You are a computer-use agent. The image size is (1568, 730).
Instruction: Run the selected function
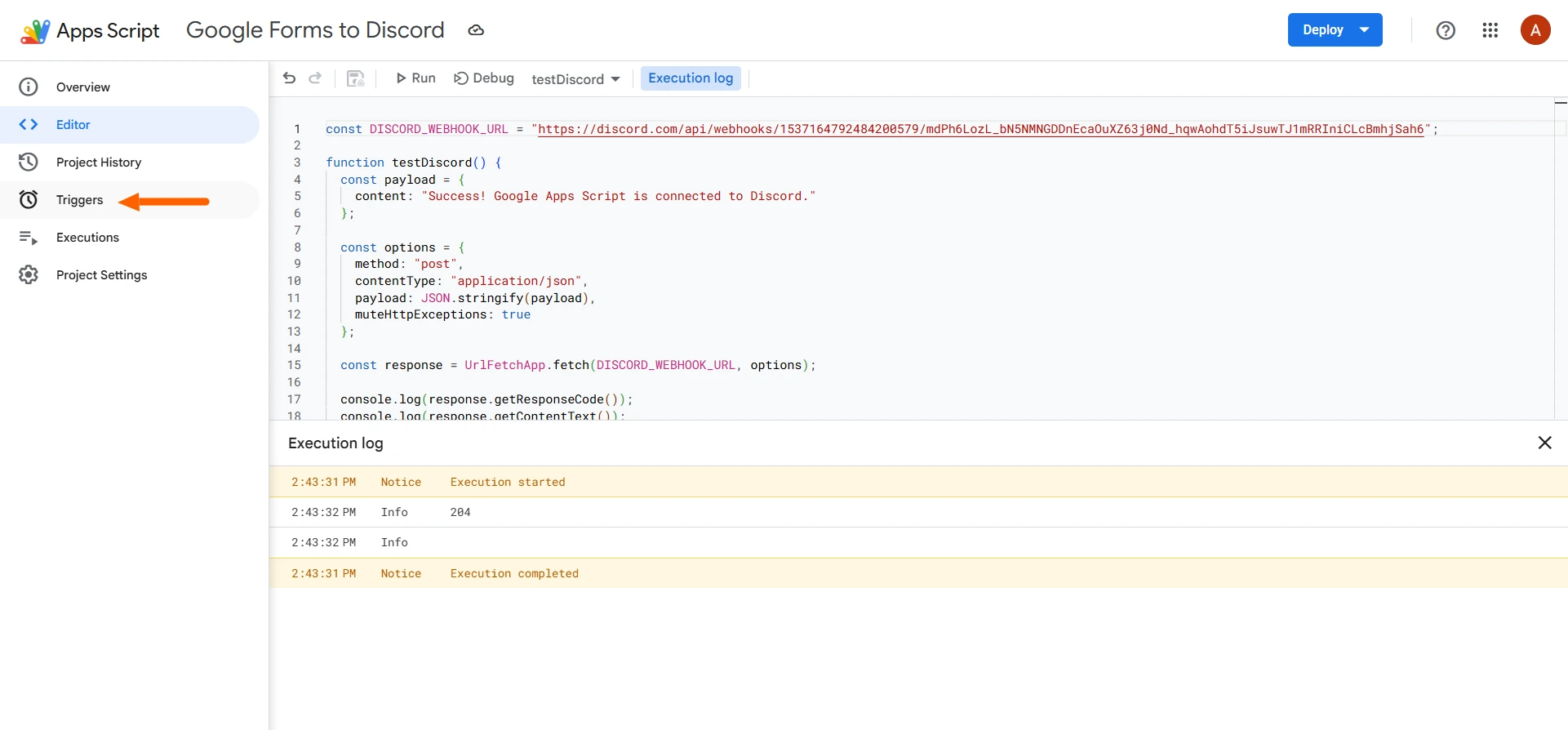pos(415,78)
